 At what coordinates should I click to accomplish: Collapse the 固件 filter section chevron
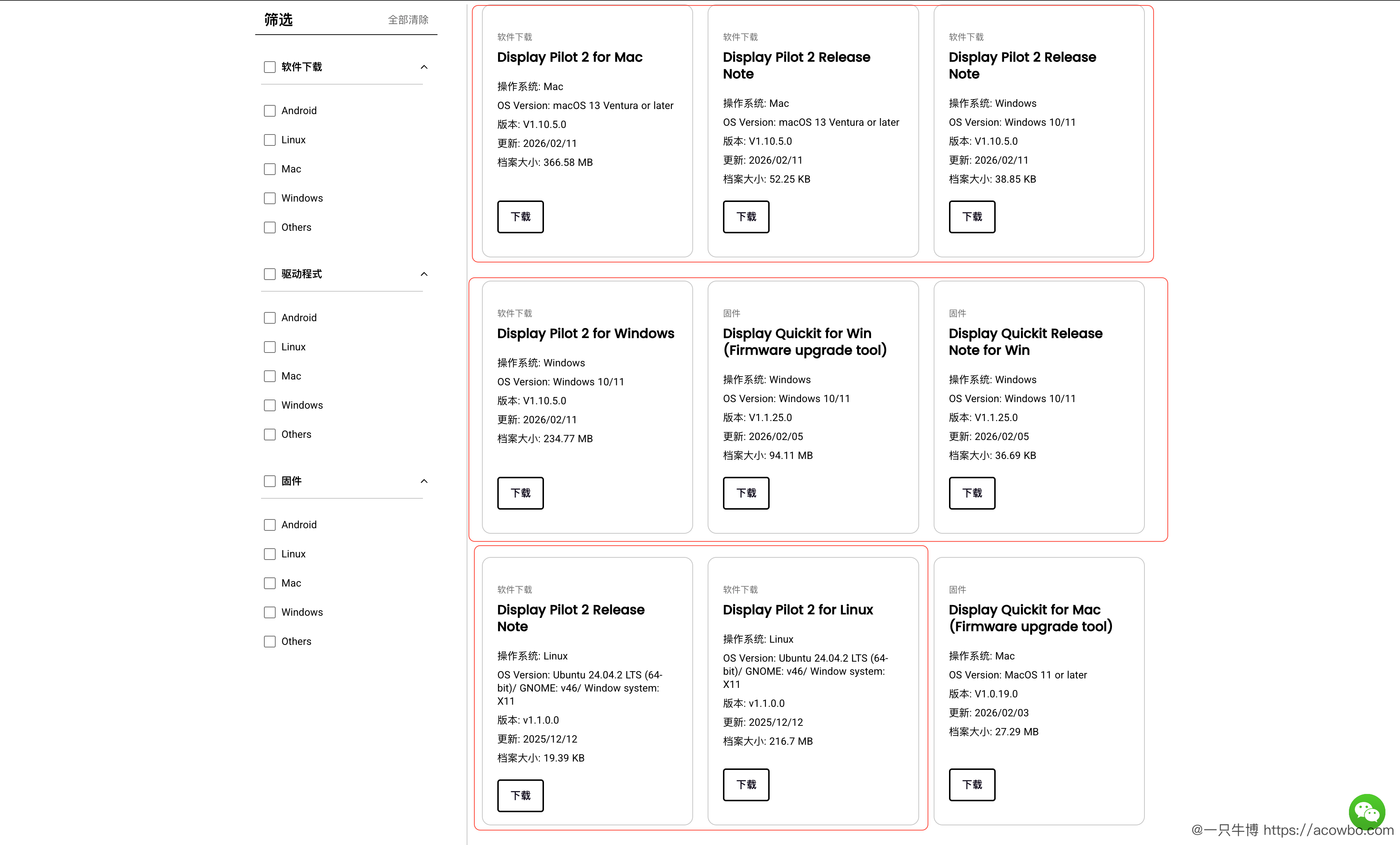pos(424,481)
